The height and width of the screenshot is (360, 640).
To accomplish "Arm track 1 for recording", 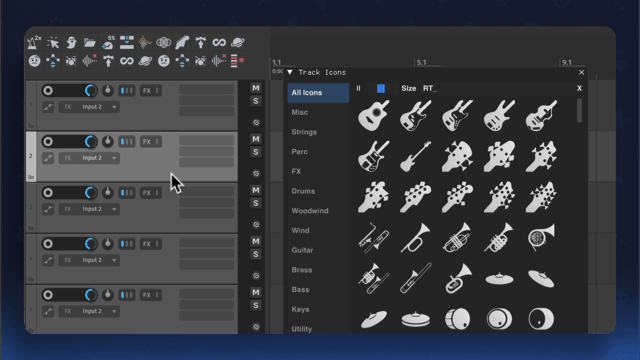I will (x=48, y=91).
